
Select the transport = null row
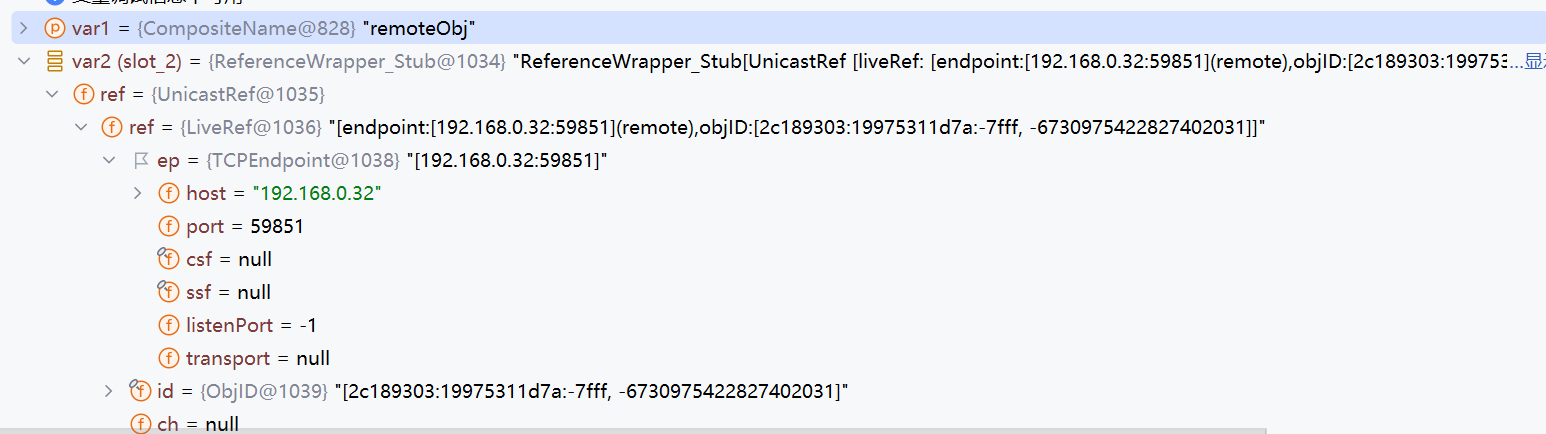click(x=258, y=358)
